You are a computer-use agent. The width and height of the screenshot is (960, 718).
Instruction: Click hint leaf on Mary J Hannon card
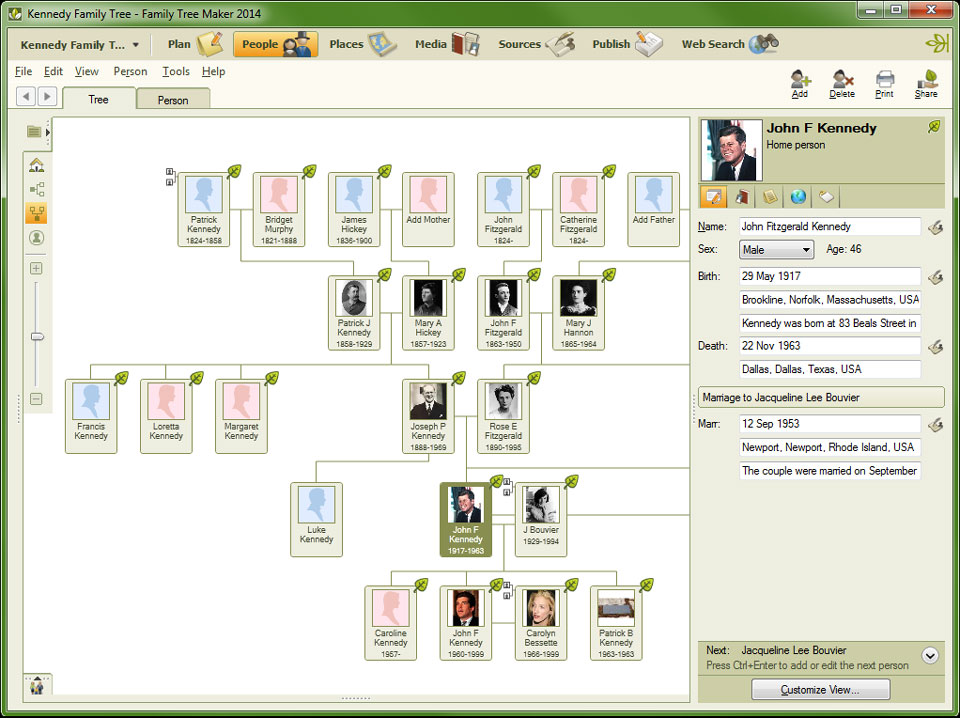coord(609,275)
